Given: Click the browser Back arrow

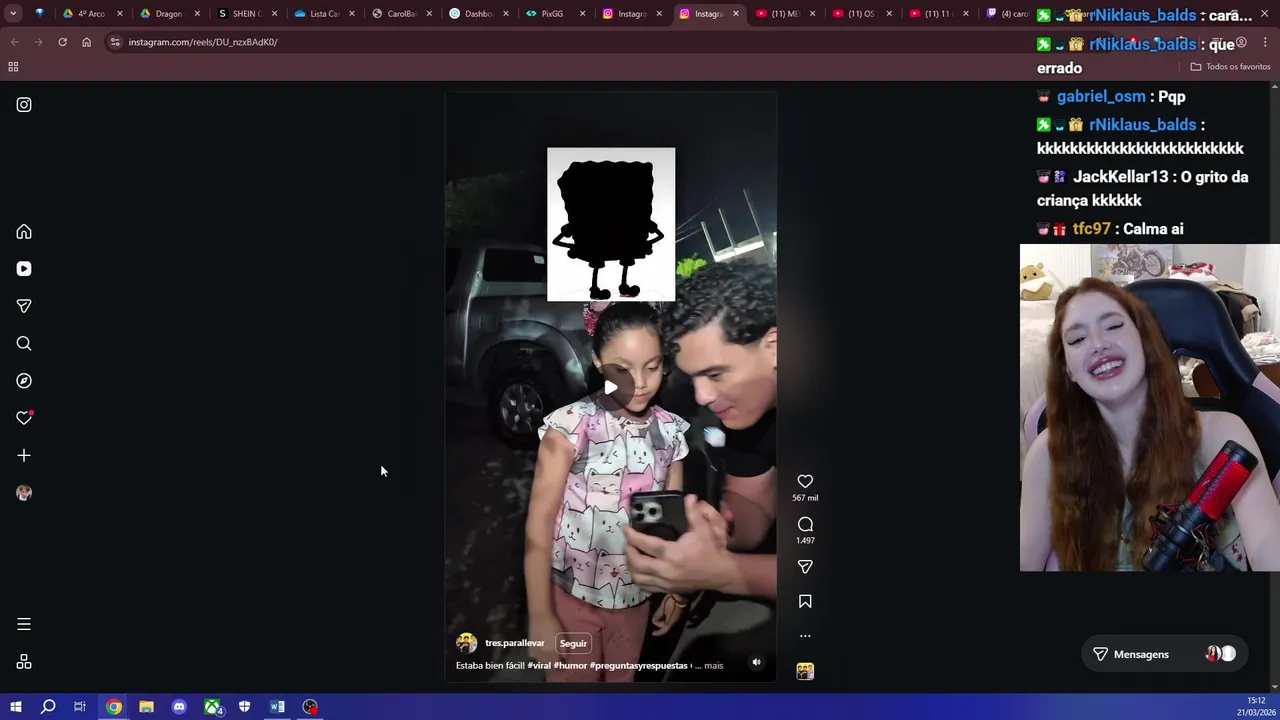Looking at the screenshot, I should click(x=14, y=42).
